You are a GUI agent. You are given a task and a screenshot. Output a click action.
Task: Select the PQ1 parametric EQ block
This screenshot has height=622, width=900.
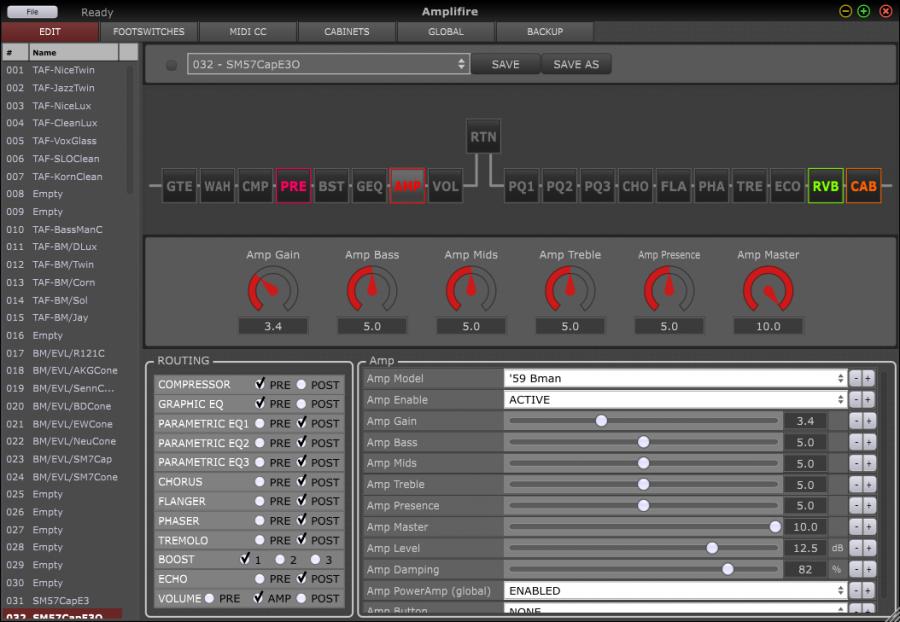click(x=521, y=186)
